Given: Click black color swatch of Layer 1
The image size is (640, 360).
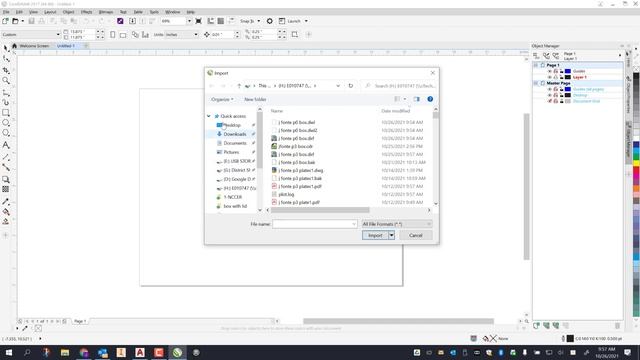Looking at the screenshot, I should (568, 77).
